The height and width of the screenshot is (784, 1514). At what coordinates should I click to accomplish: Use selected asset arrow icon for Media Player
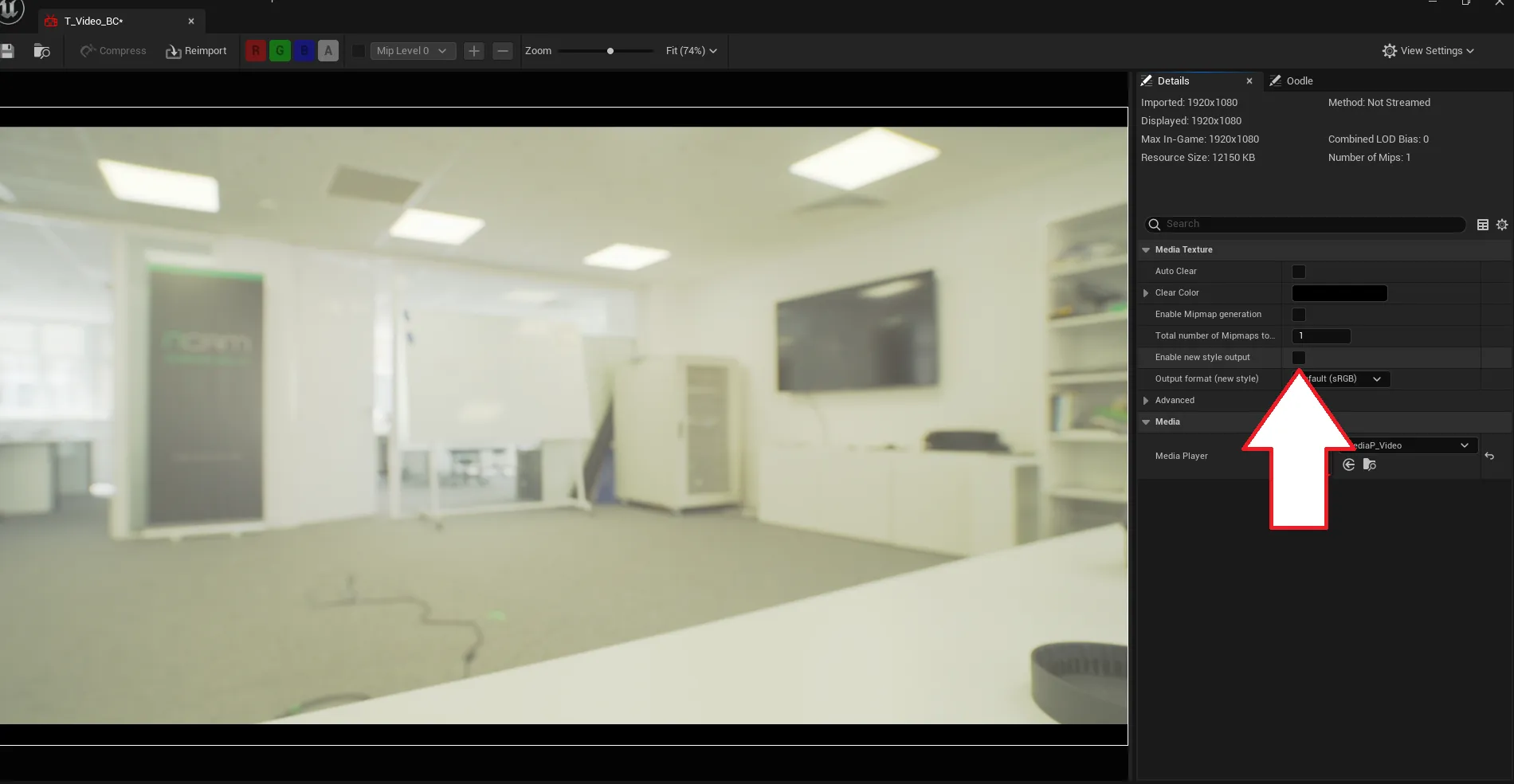(1348, 465)
